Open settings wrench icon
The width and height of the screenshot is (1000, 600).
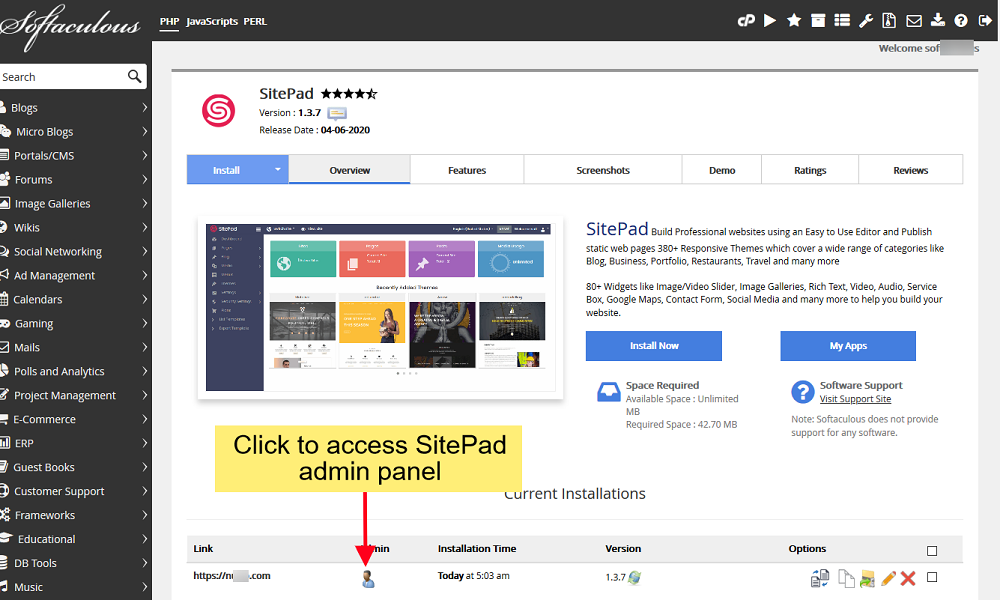point(865,21)
